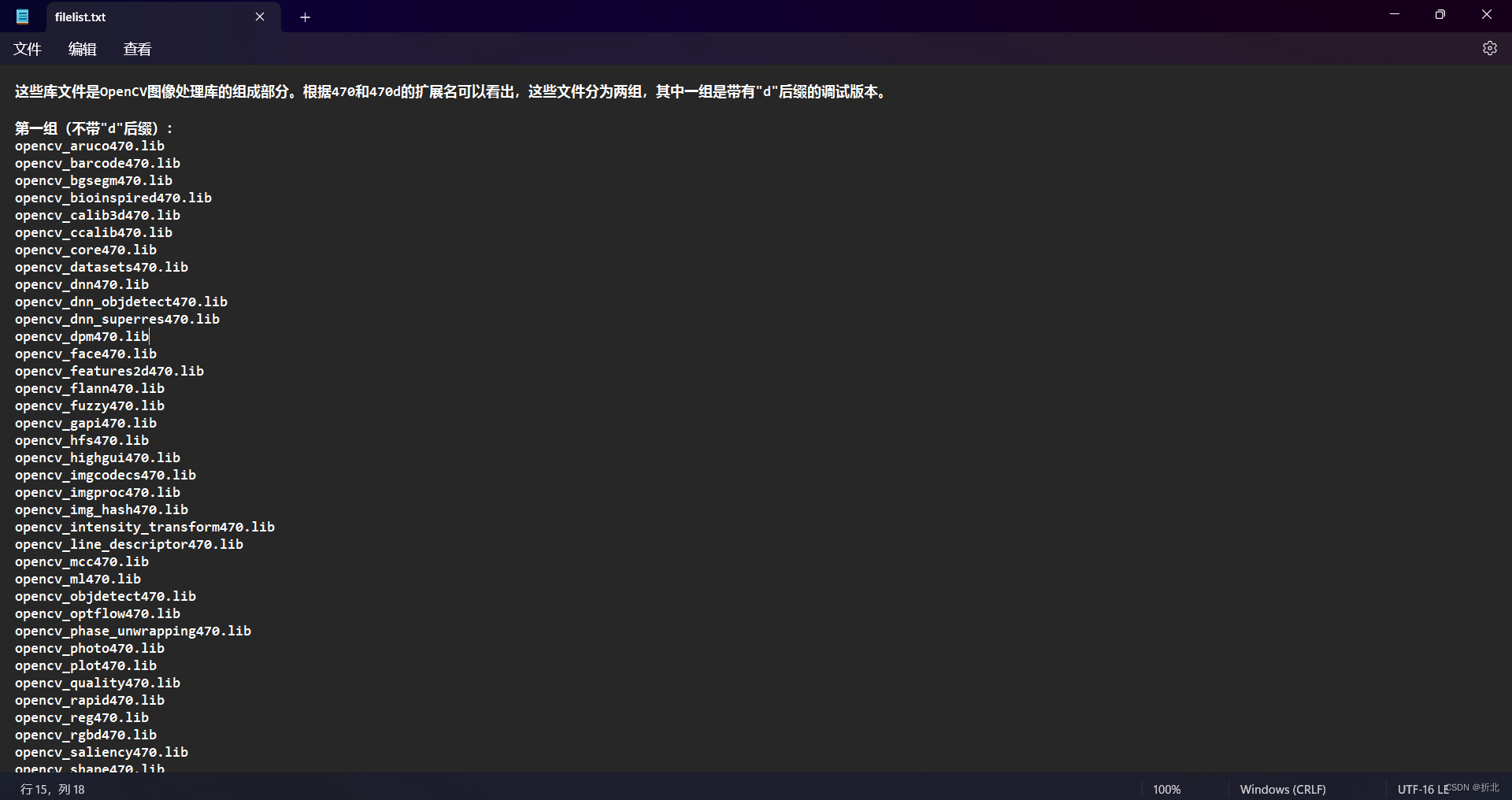Click the 100% zoom level in status bar
This screenshot has height=800, width=1512.
pyautogui.click(x=1167, y=789)
